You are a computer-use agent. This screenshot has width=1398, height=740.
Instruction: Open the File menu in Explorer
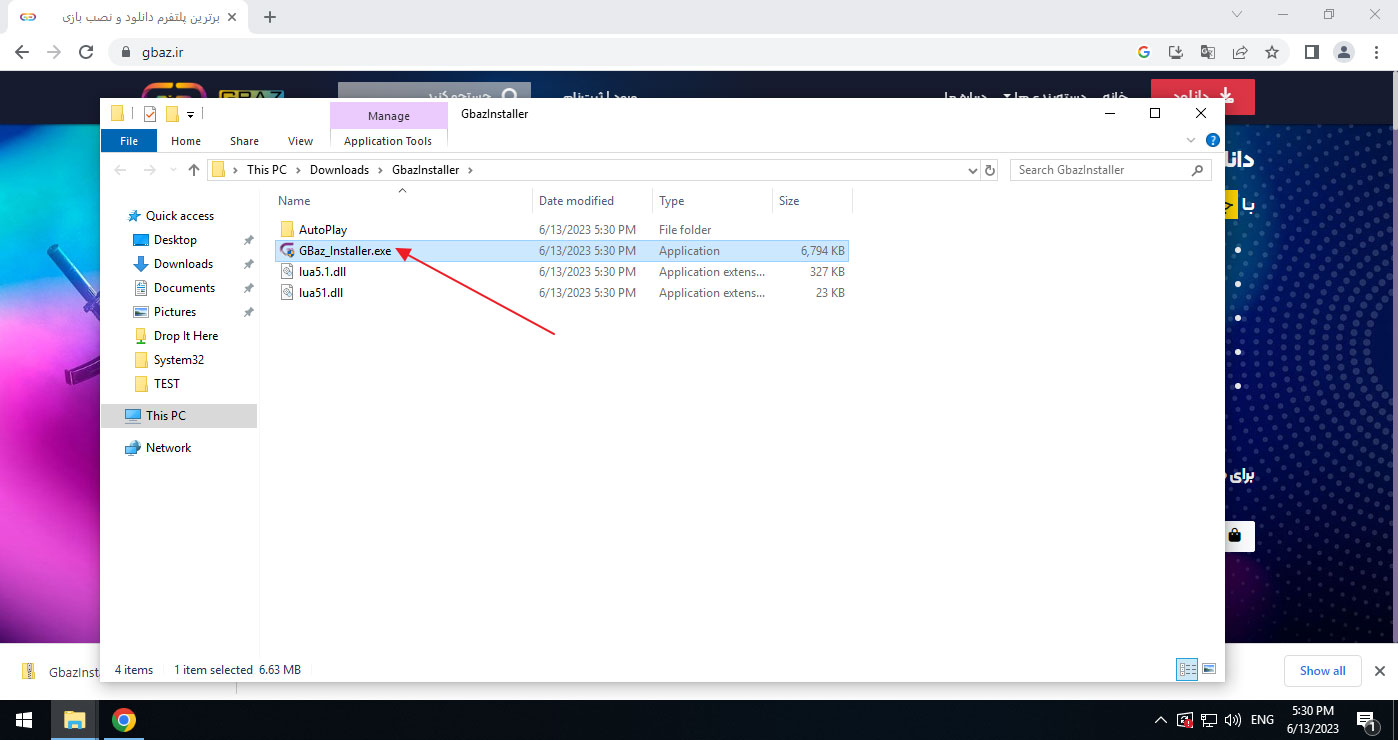(x=129, y=141)
